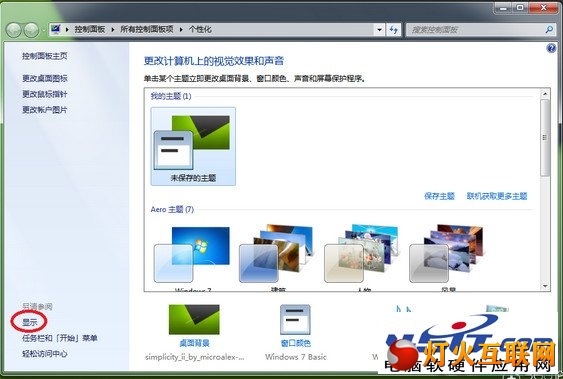
Task: Open the 桌面背景 desktop background icon
Action: (194, 319)
